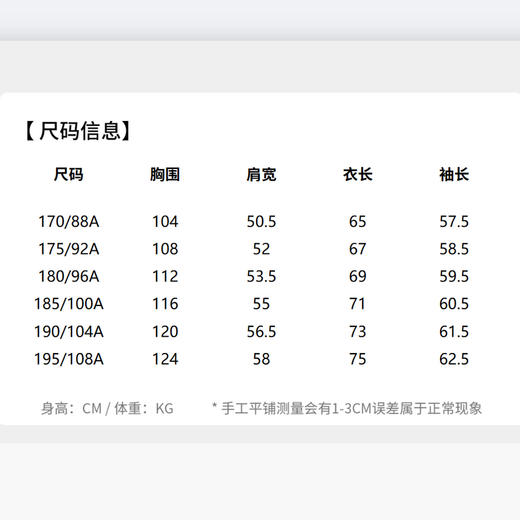Viewport: 520px width, 520px height.
Task: Click sleeve length 61.5
Action: coord(454,332)
